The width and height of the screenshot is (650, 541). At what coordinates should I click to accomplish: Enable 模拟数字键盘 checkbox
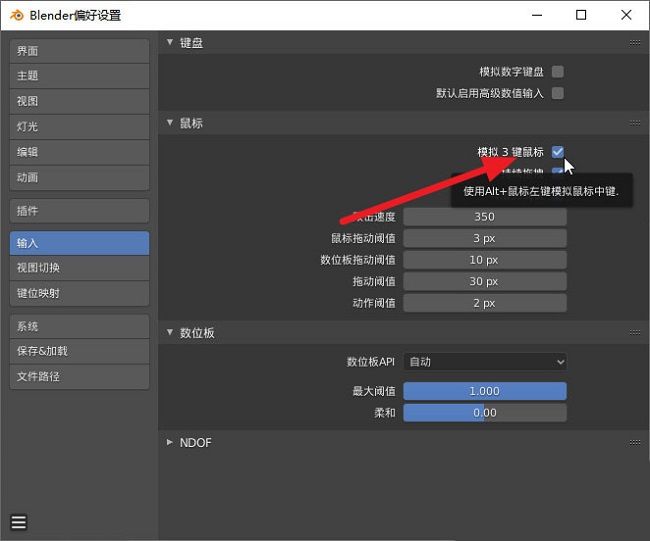(558, 72)
